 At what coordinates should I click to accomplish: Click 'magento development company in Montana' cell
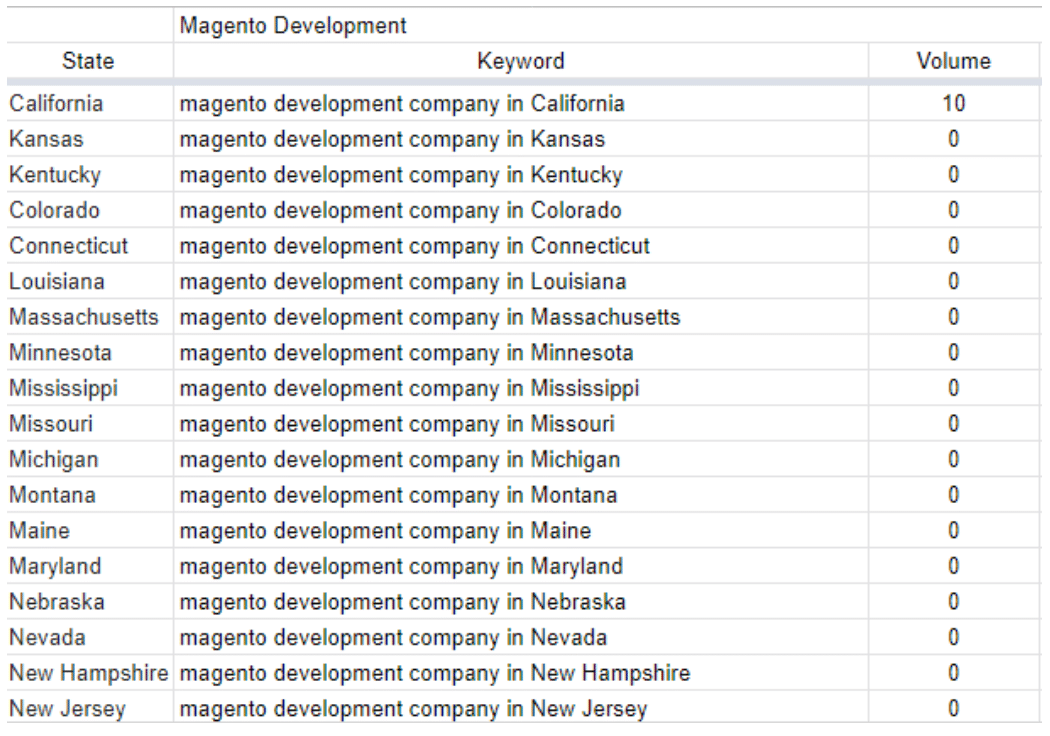tap(520, 494)
